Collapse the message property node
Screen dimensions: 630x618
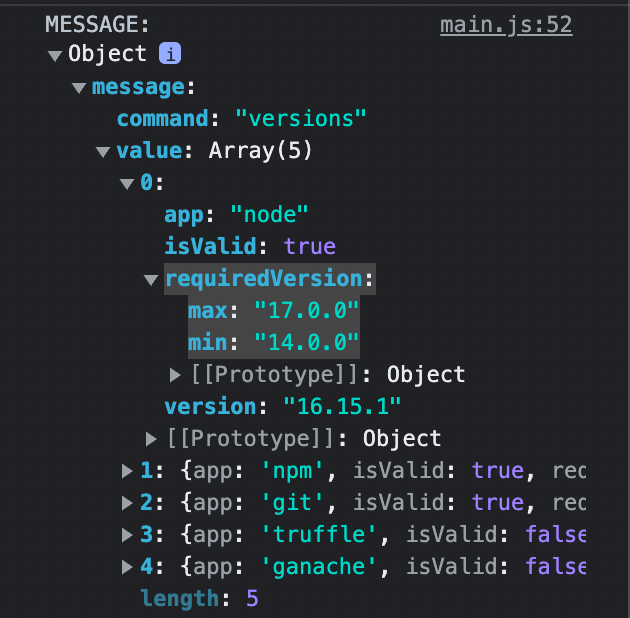pyautogui.click(x=79, y=88)
